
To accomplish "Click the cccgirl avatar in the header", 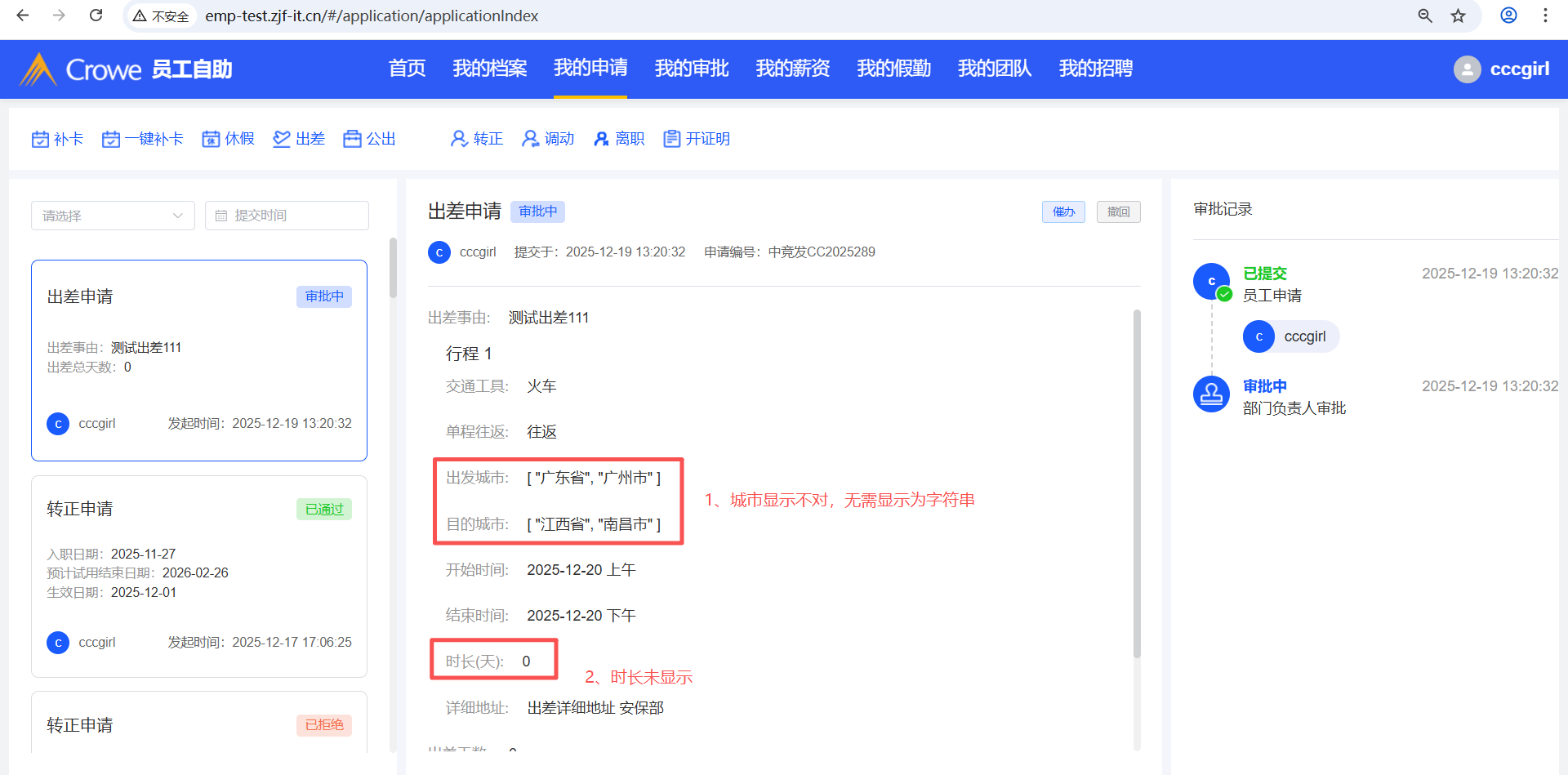I will (1467, 69).
